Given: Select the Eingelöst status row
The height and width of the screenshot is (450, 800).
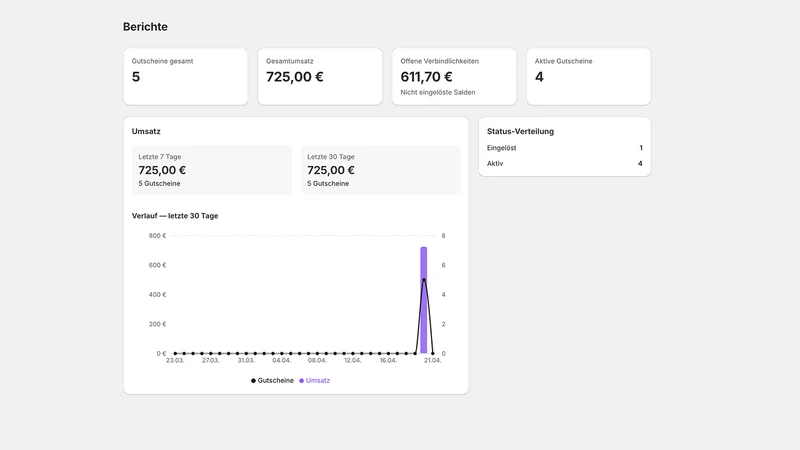Looking at the screenshot, I should click(564, 148).
